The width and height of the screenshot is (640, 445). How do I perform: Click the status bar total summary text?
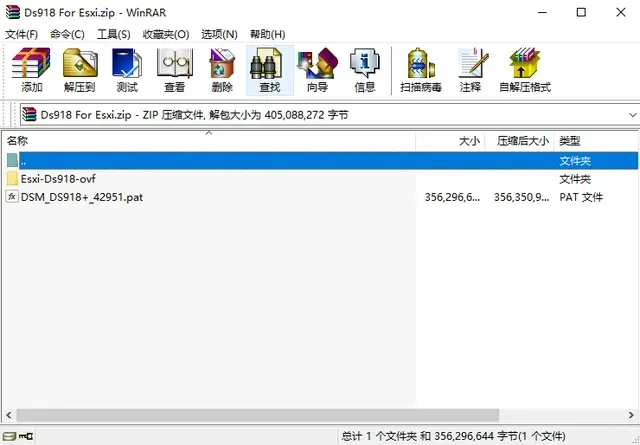point(453,436)
